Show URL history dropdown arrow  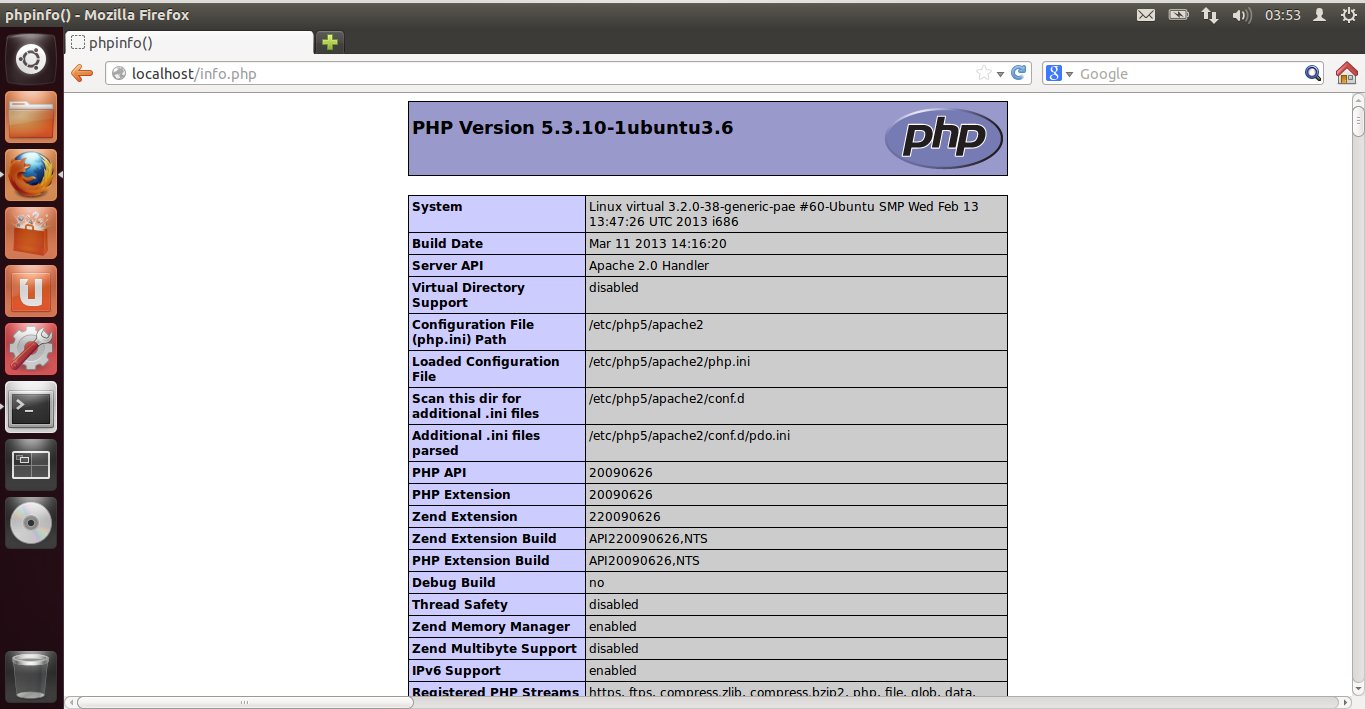coord(1000,73)
